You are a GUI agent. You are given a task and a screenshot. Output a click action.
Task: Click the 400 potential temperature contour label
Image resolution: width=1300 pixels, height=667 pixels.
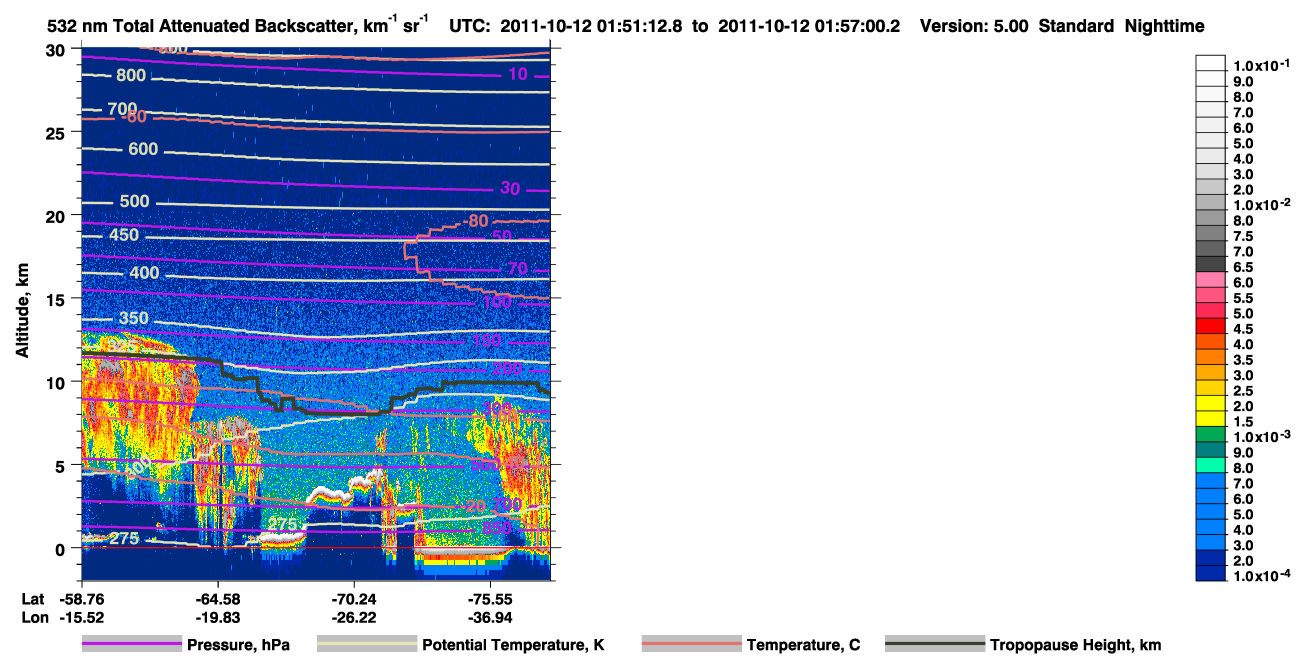[144, 273]
